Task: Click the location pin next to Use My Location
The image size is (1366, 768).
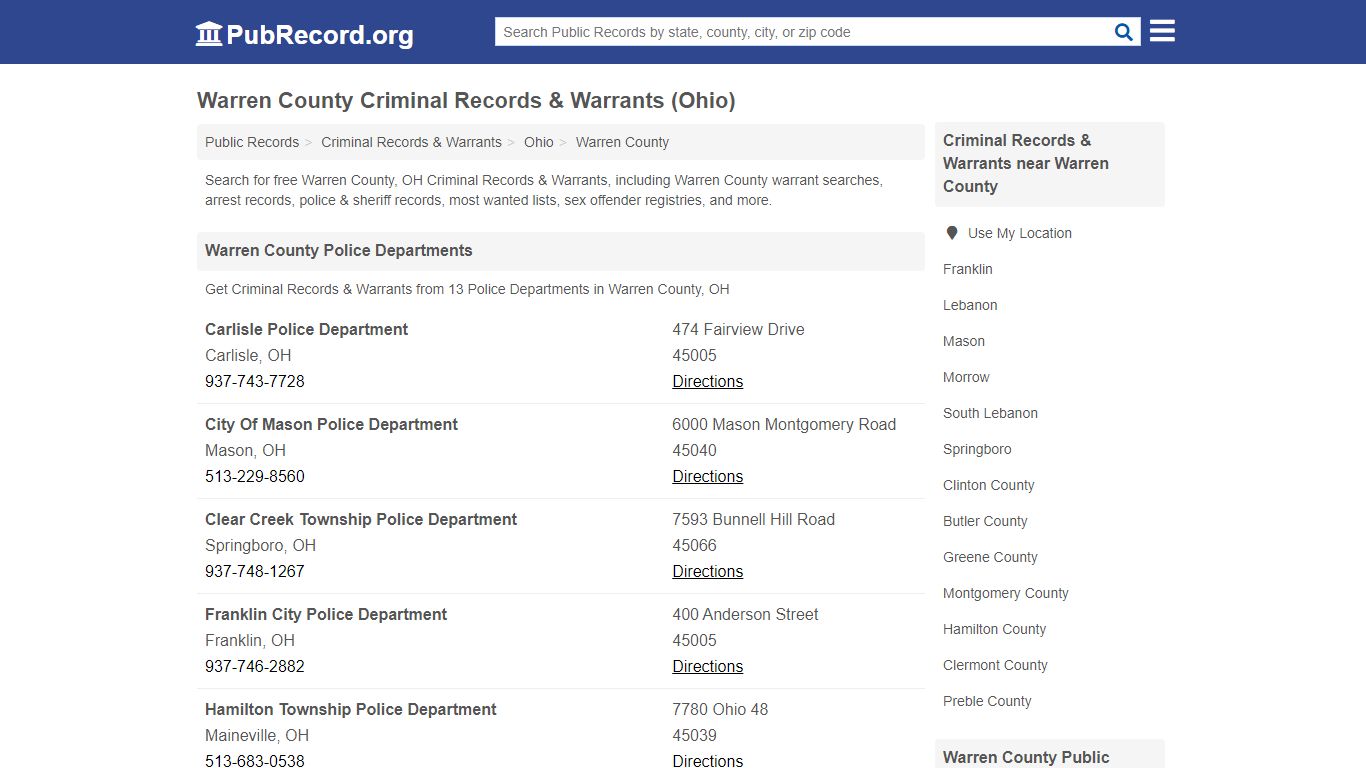Action: 952,232
